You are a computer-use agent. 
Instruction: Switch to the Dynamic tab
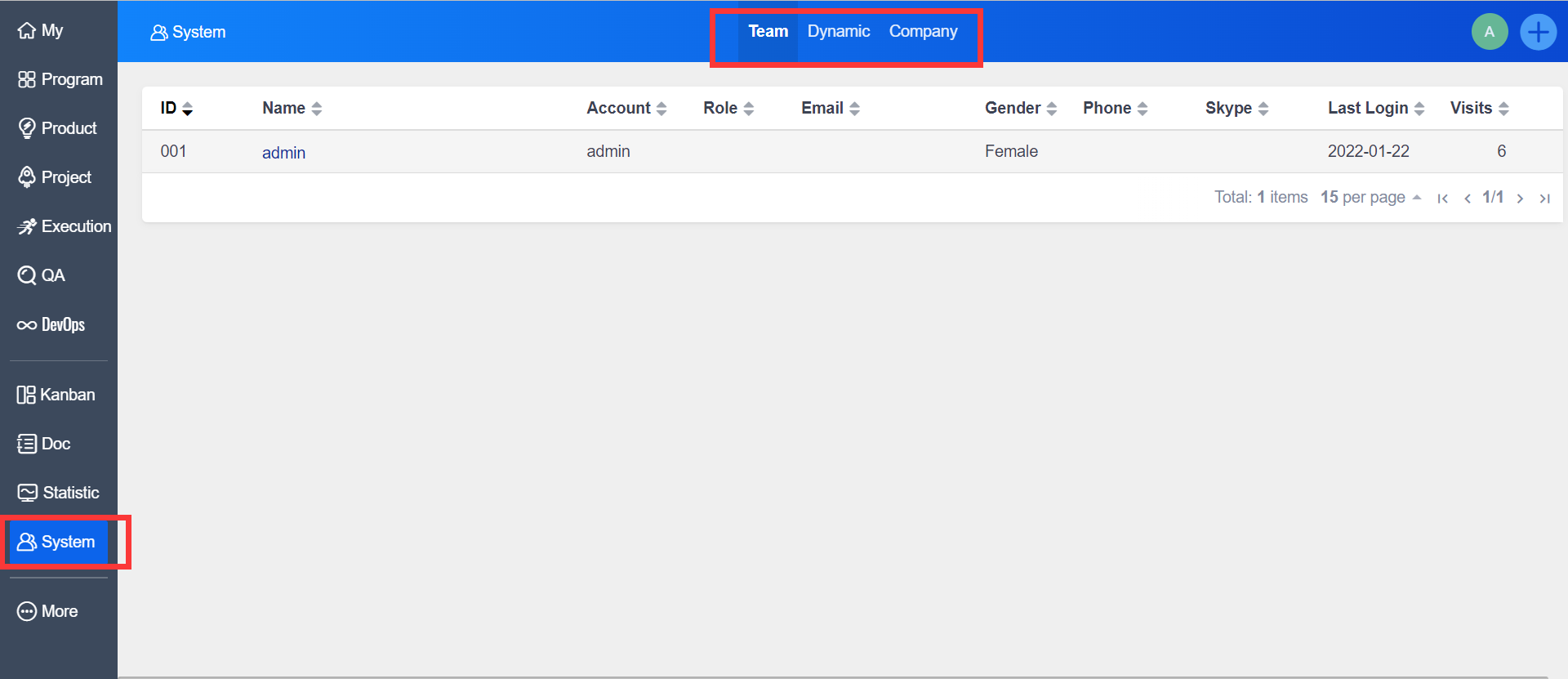pyautogui.click(x=838, y=32)
